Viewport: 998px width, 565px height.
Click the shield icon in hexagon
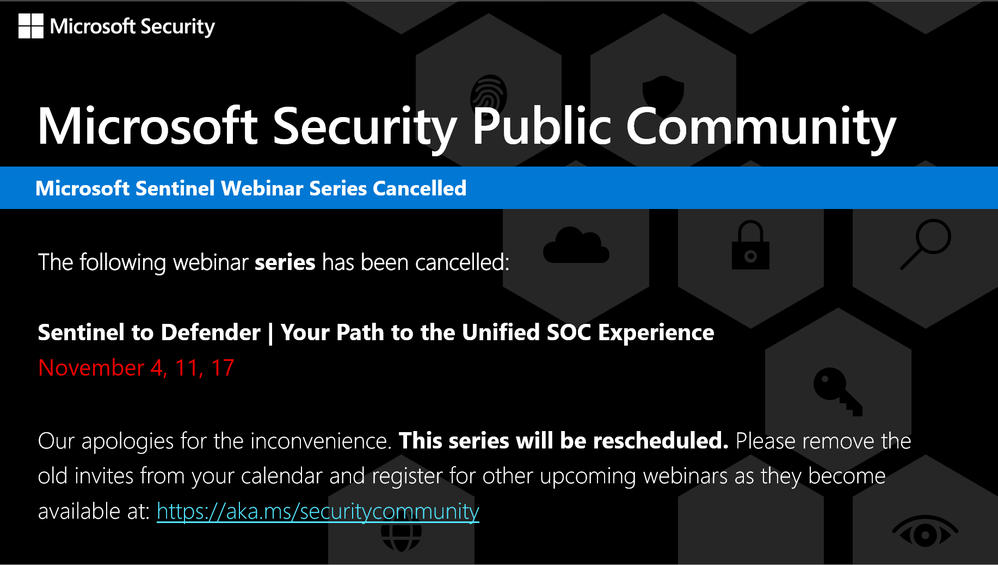663,92
